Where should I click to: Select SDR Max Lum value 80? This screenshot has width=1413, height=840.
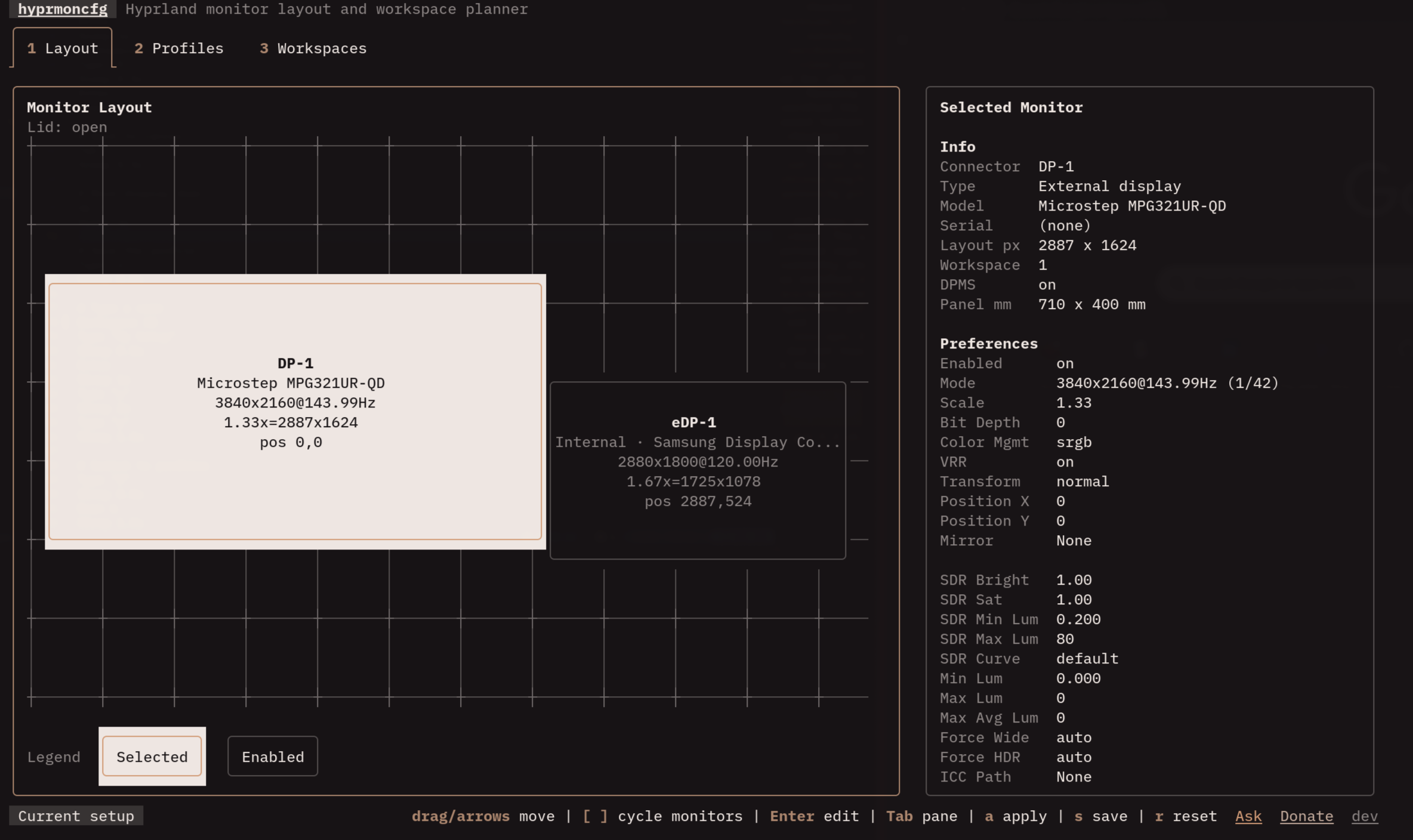click(1065, 639)
